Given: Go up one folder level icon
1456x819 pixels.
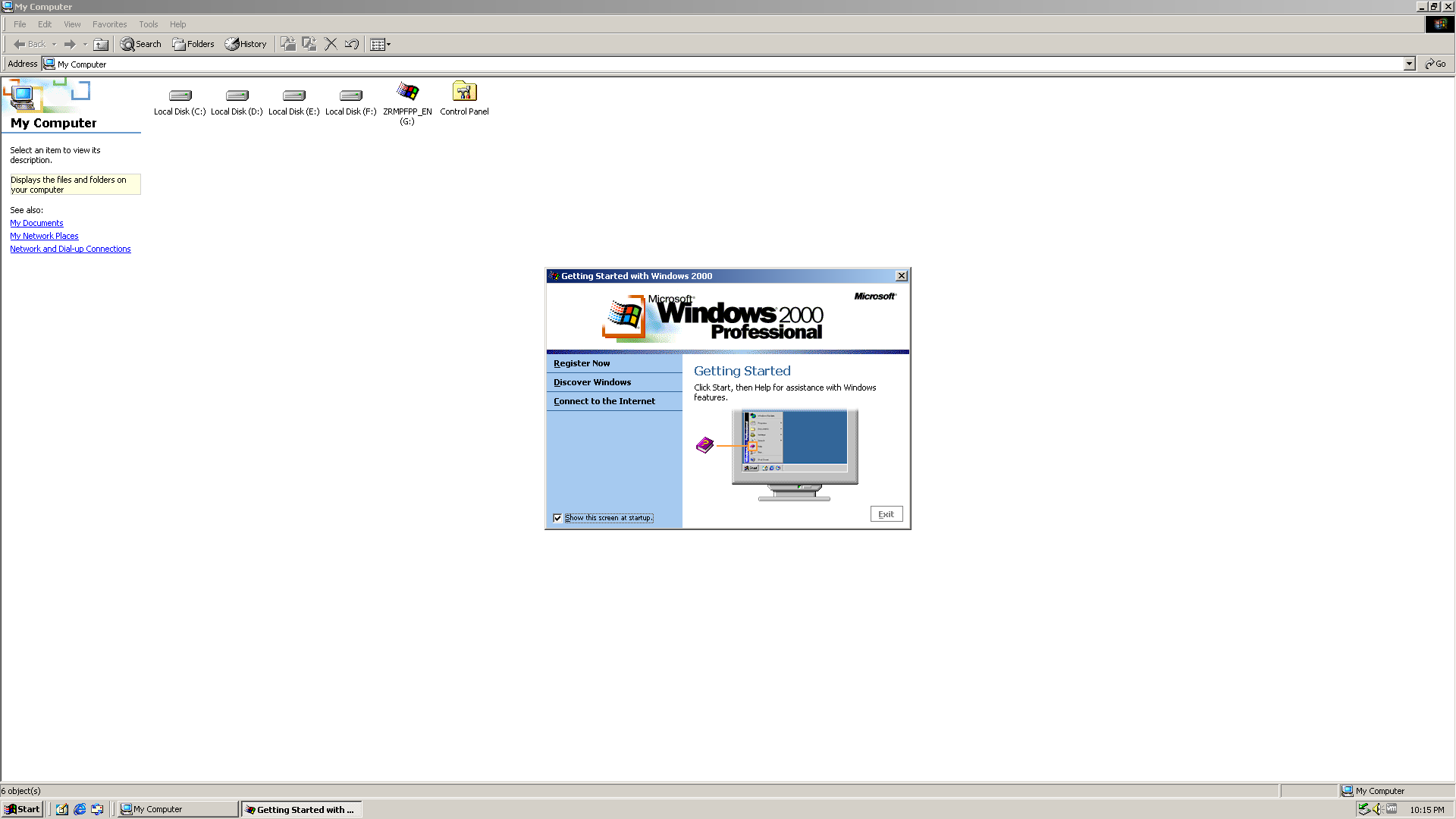Looking at the screenshot, I should tap(101, 44).
